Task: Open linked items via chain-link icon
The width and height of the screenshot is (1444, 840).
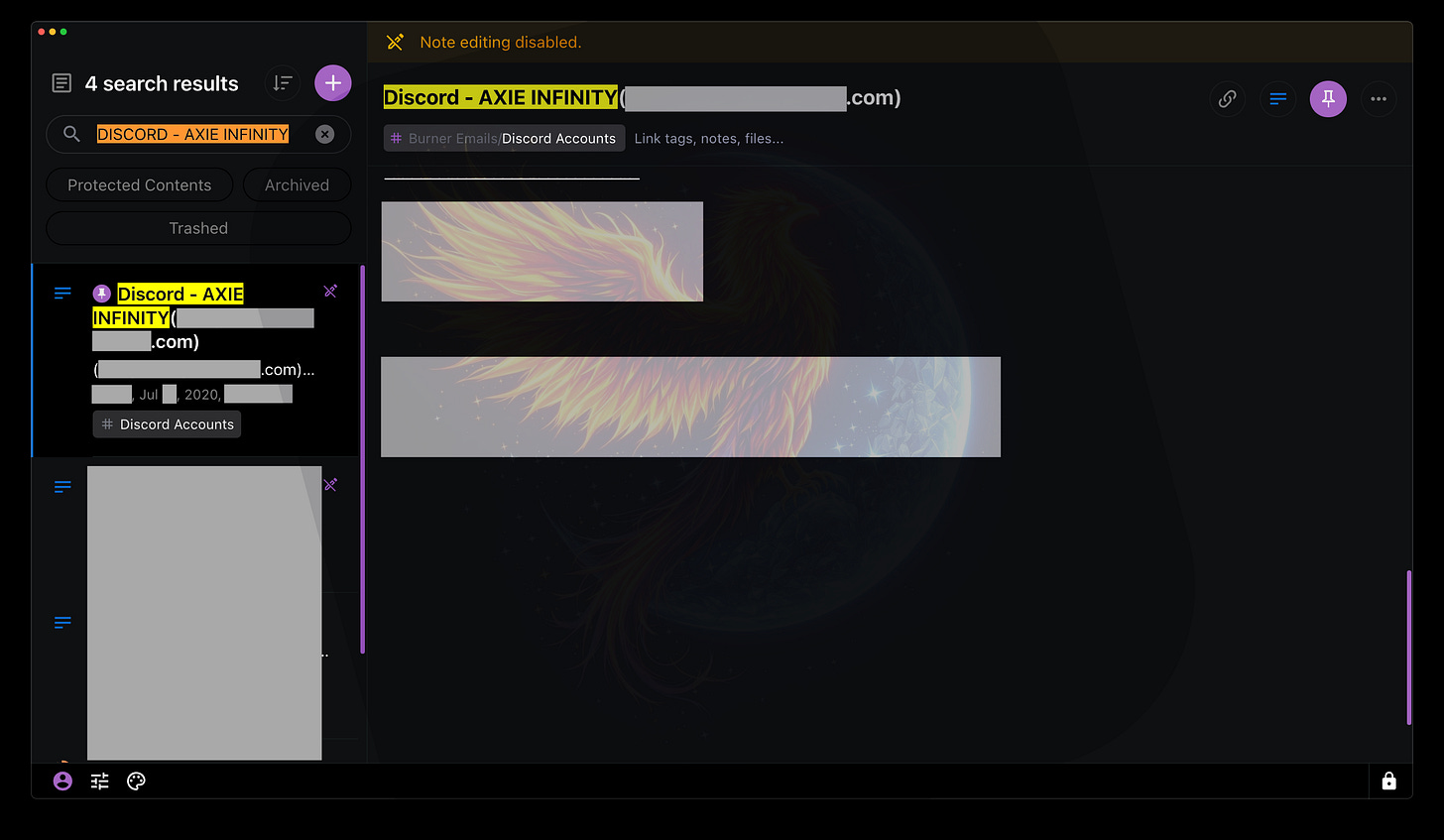Action: pyautogui.click(x=1228, y=99)
